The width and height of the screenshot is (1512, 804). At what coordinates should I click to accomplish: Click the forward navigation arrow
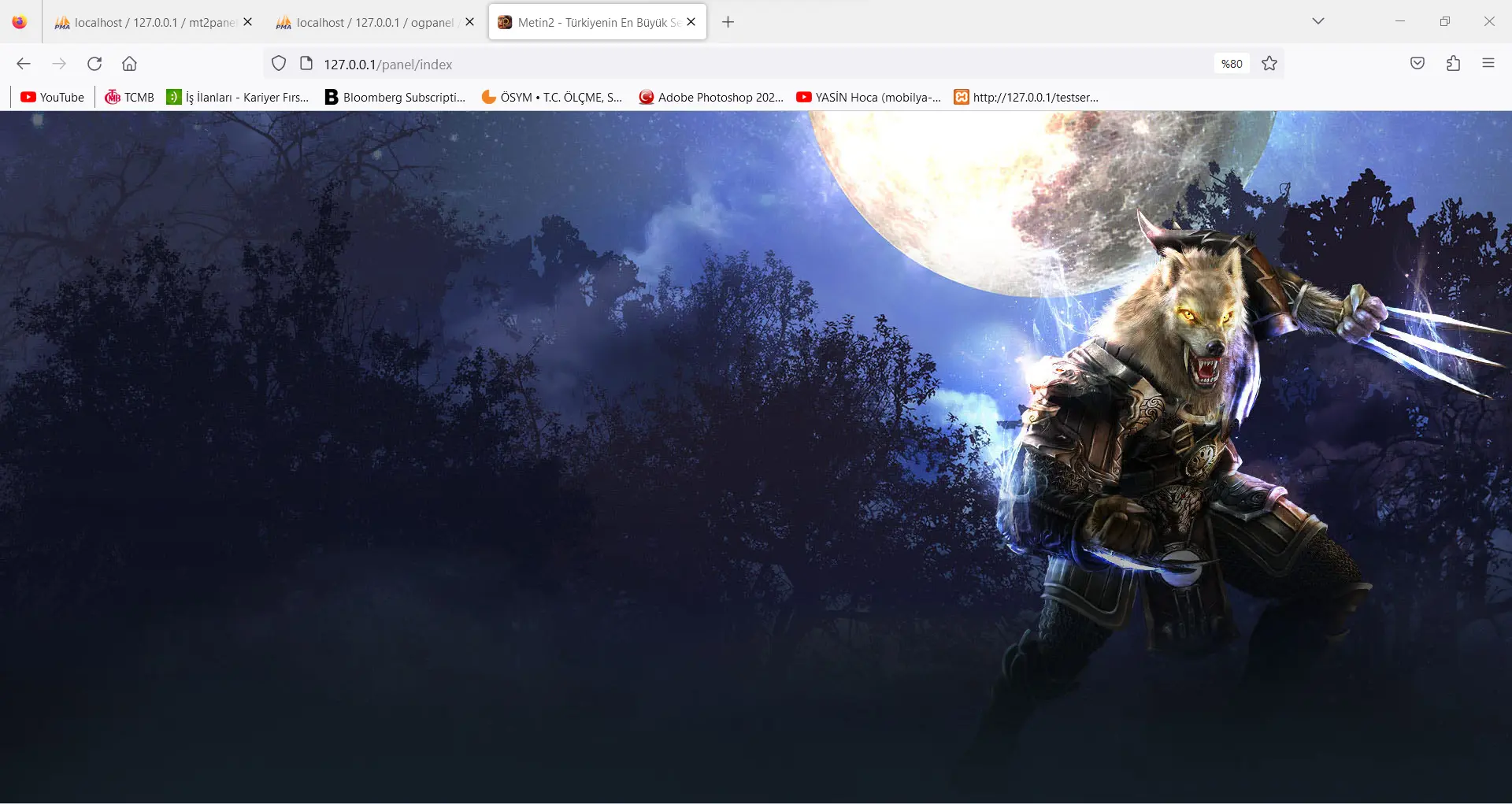pos(59,64)
